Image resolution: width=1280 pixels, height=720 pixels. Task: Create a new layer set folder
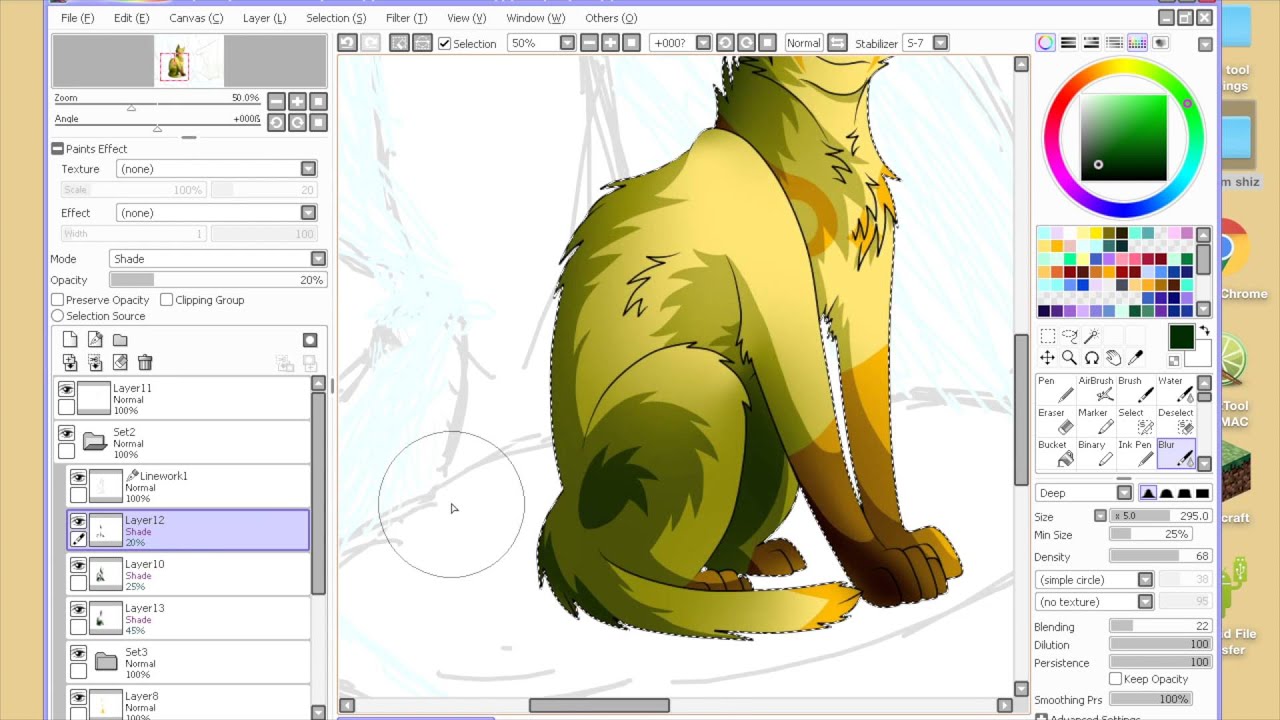[120, 340]
